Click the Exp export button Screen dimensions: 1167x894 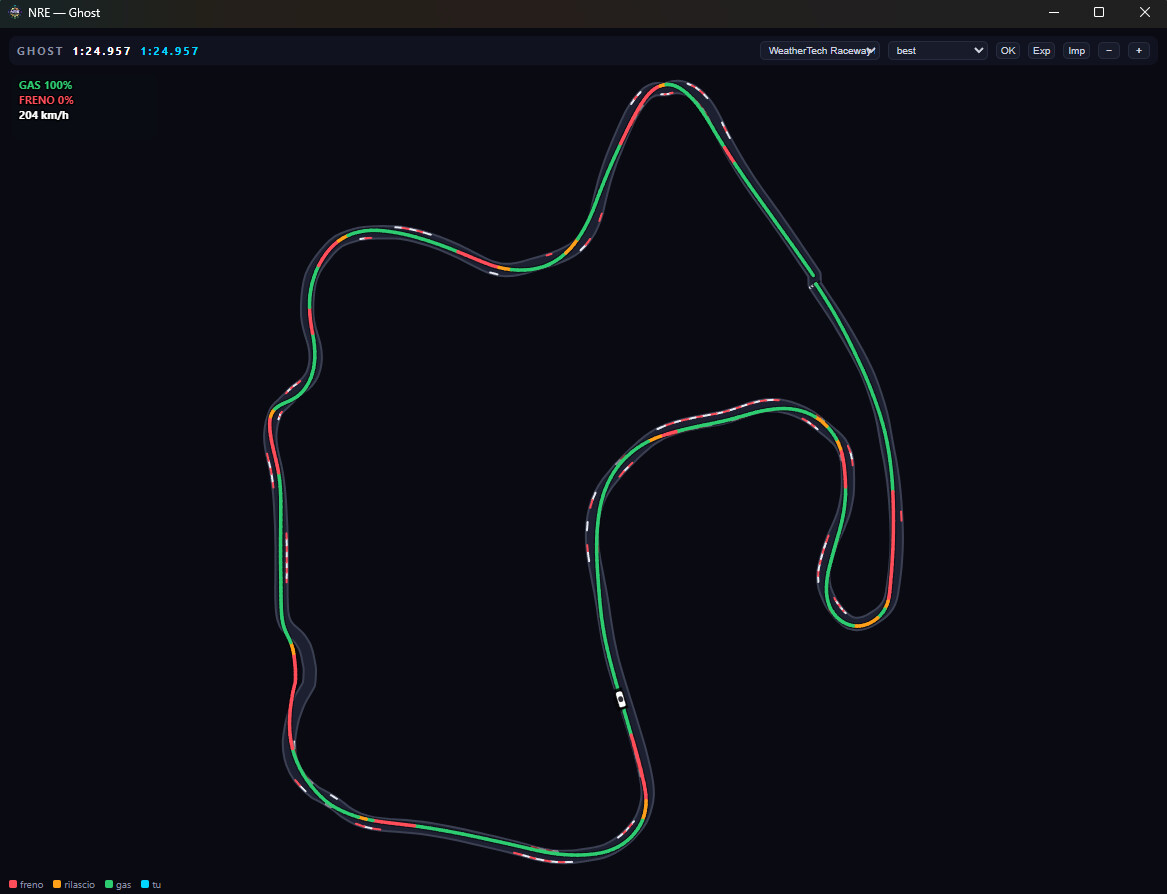(1041, 51)
